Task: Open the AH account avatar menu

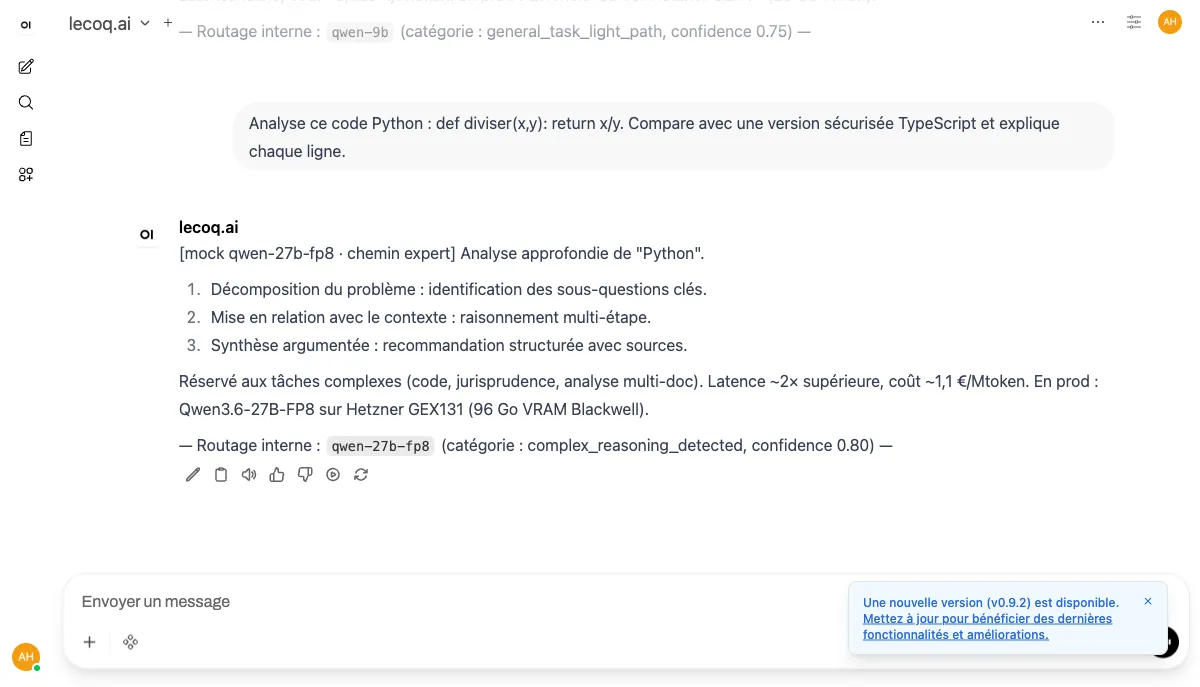Action: point(1170,21)
